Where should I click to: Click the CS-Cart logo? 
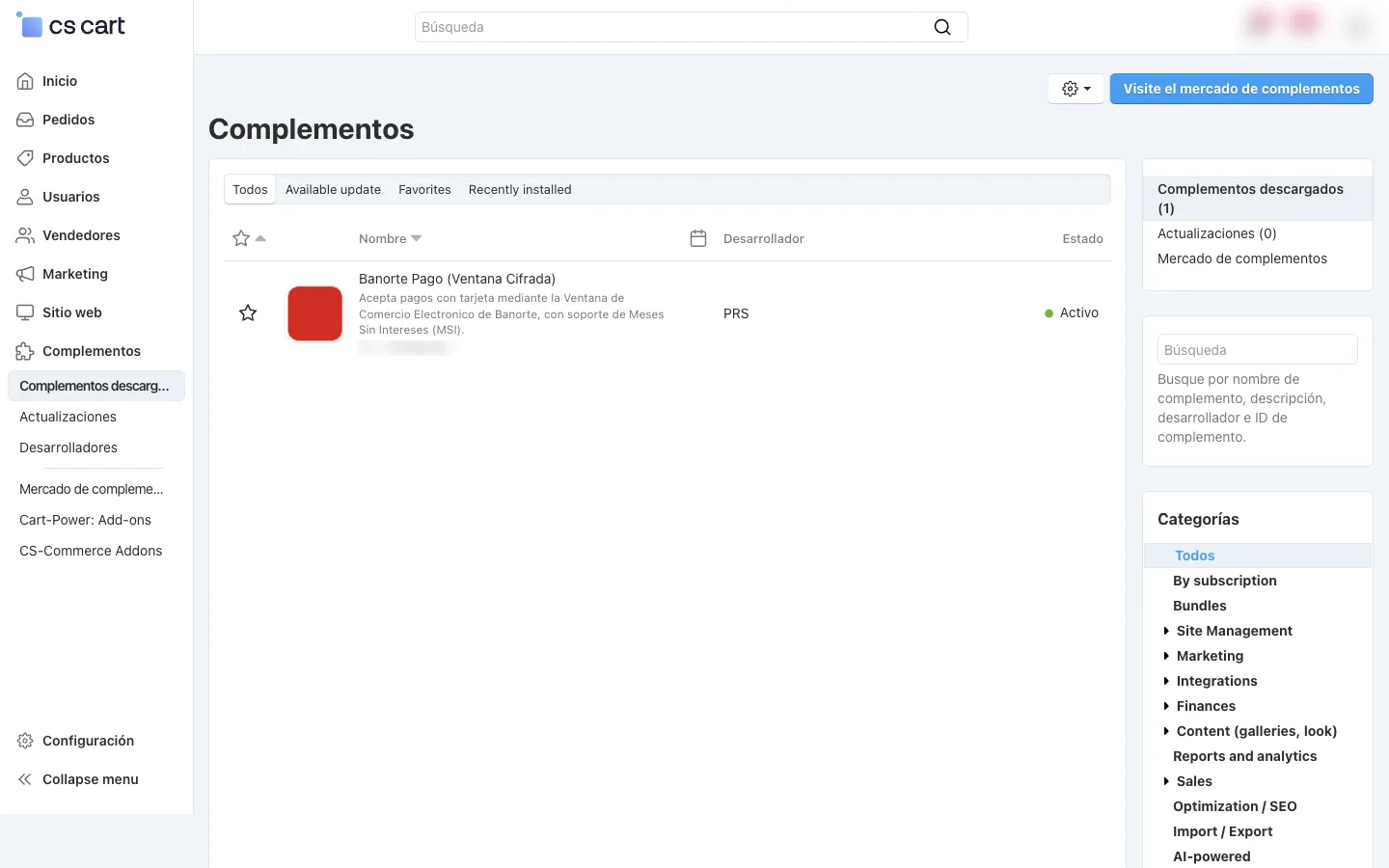pos(70,26)
